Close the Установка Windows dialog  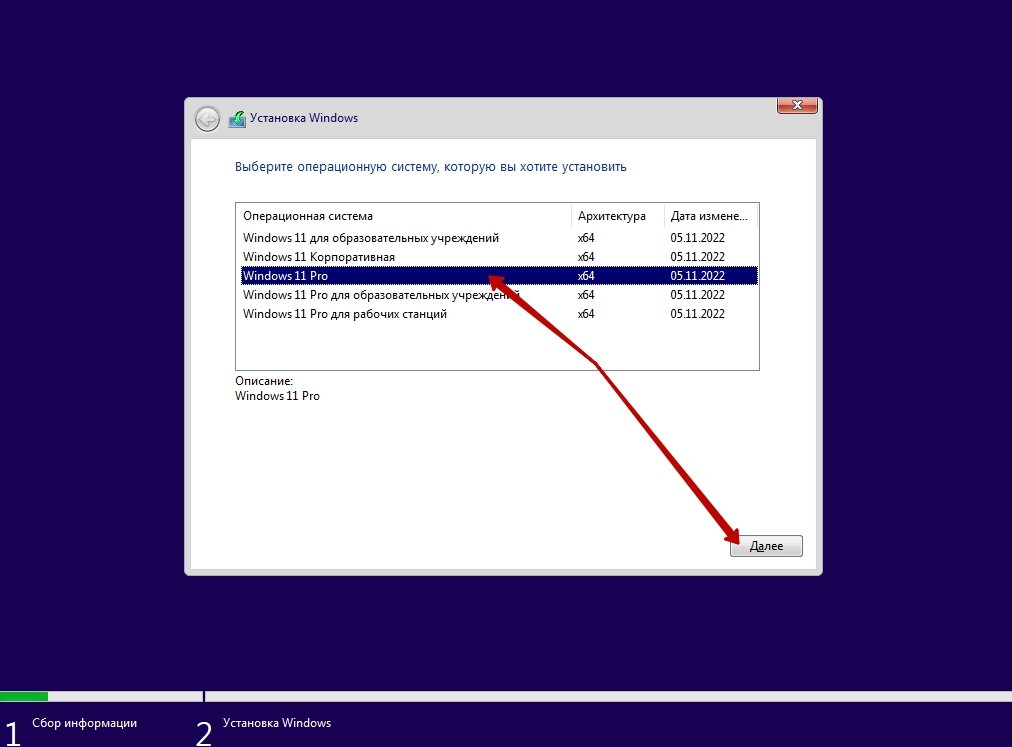click(797, 105)
